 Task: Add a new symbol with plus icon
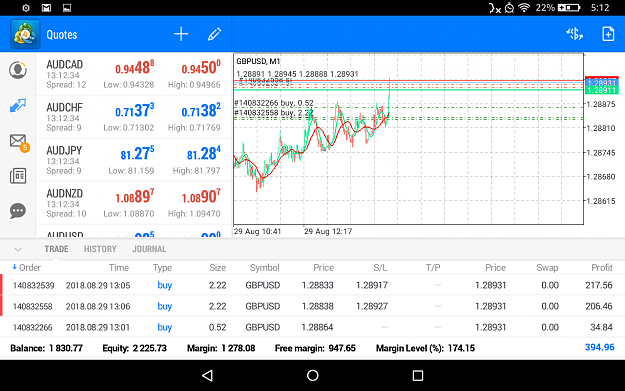[181, 34]
